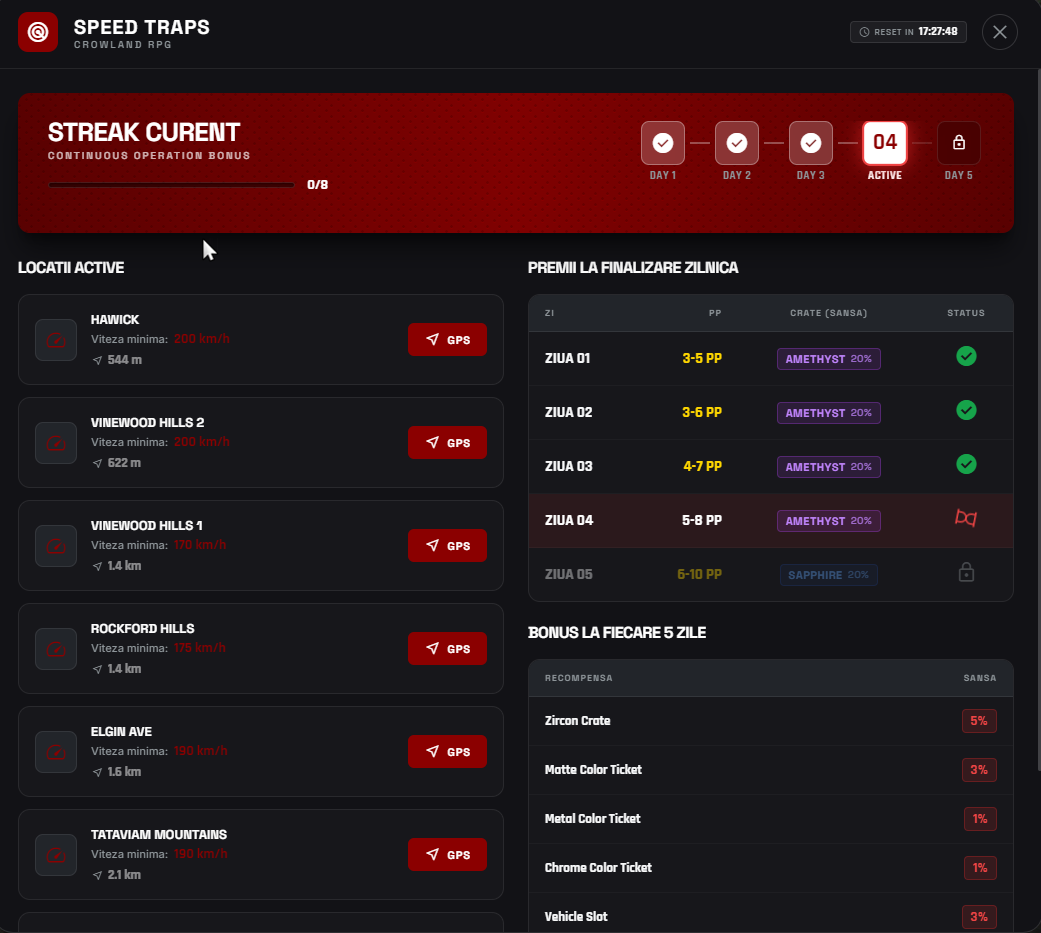Click the Reset In countdown timer
The image size is (1041, 933).
908,32
